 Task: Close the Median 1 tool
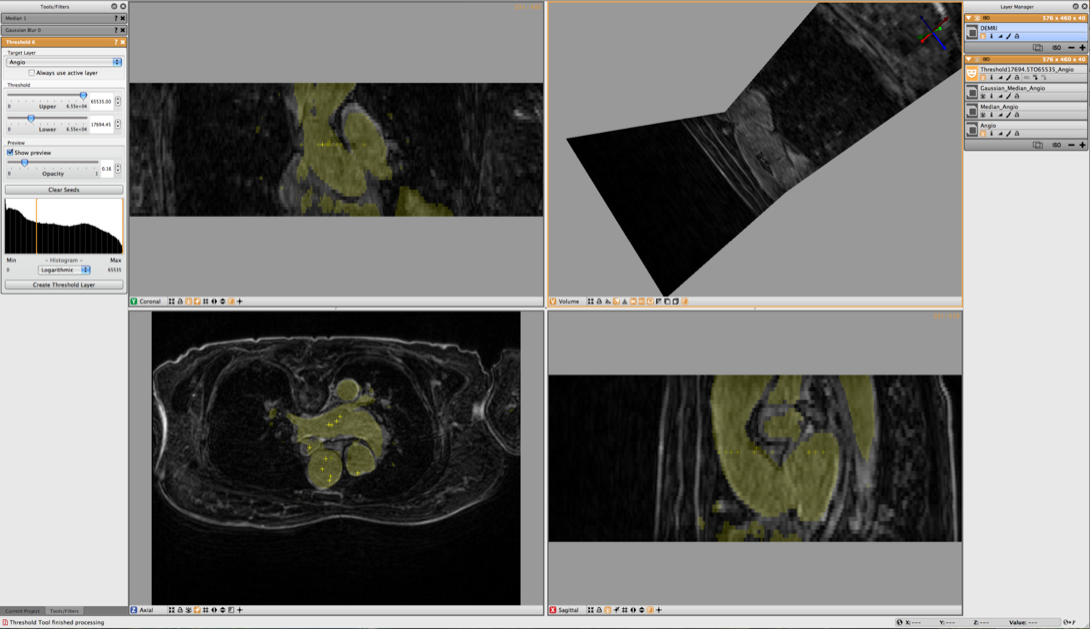tap(122, 18)
